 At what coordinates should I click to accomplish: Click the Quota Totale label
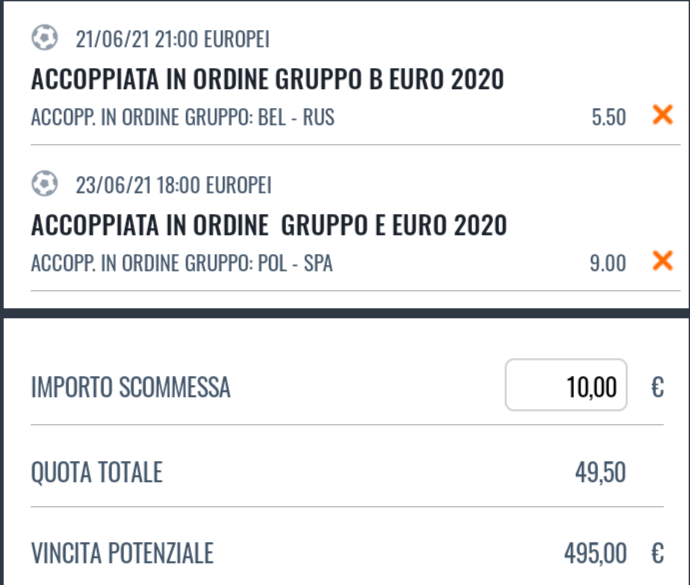97,473
